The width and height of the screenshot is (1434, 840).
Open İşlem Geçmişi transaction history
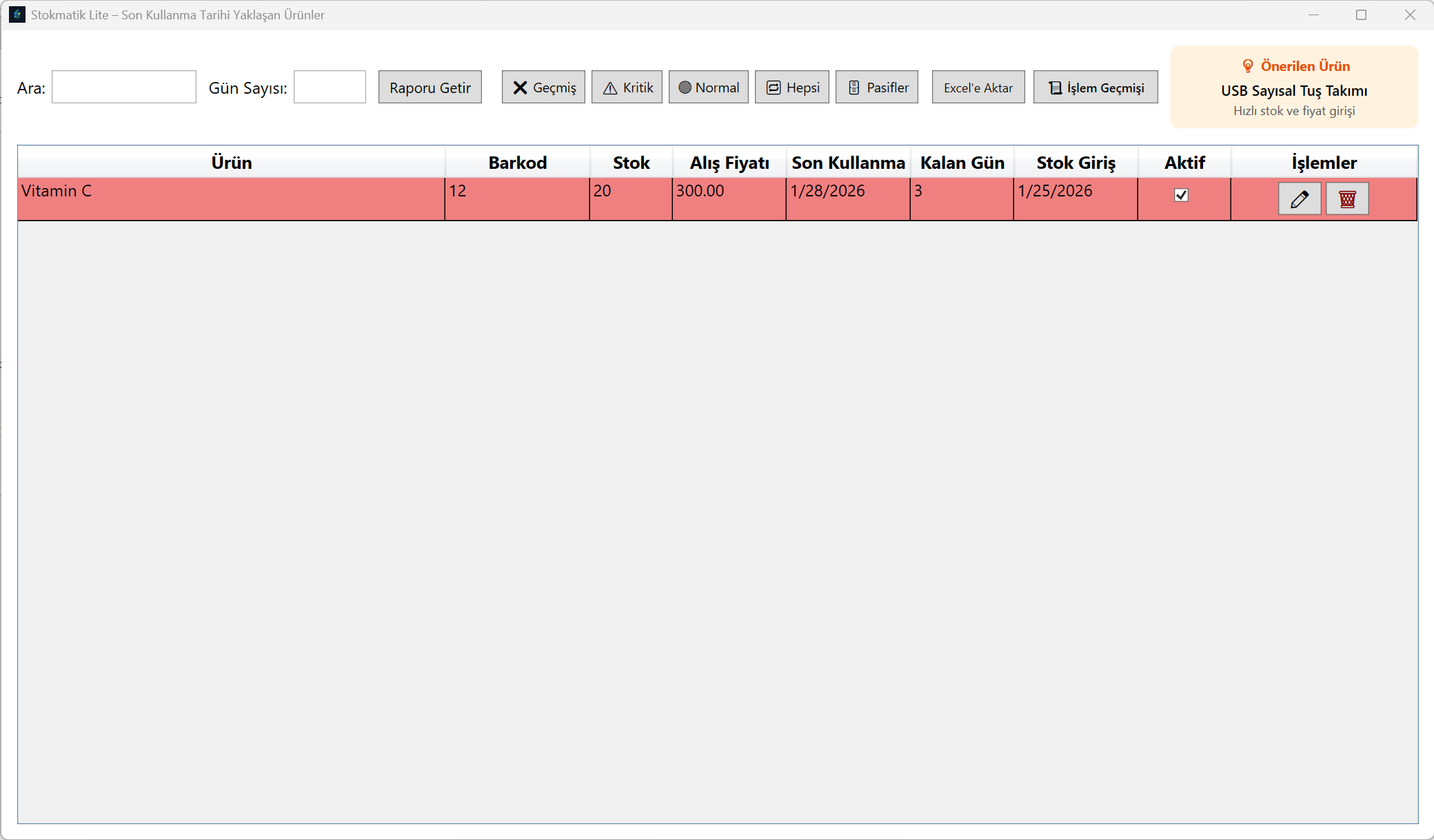point(1095,88)
